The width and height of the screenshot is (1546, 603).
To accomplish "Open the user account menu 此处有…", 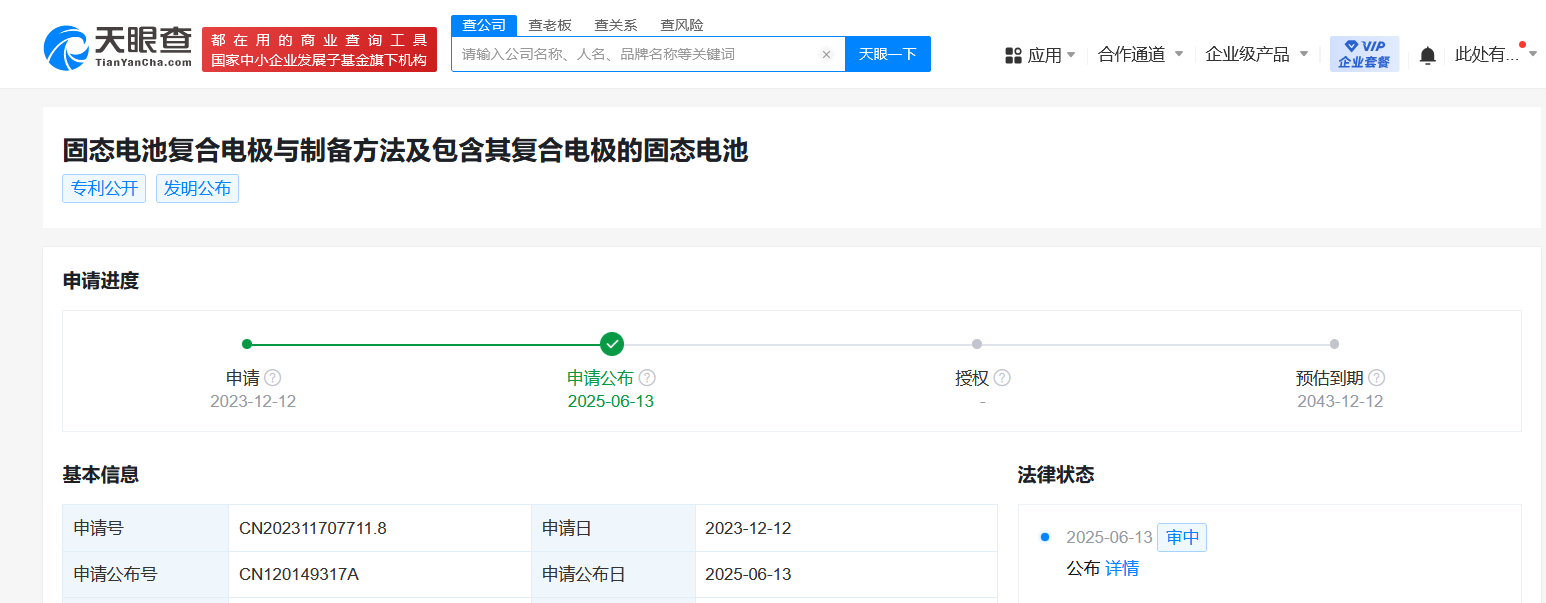I will pyautogui.click(x=1494, y=54).
